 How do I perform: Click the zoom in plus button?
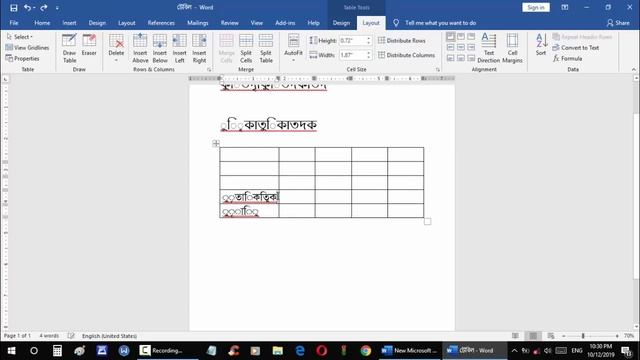coord(617,336)
